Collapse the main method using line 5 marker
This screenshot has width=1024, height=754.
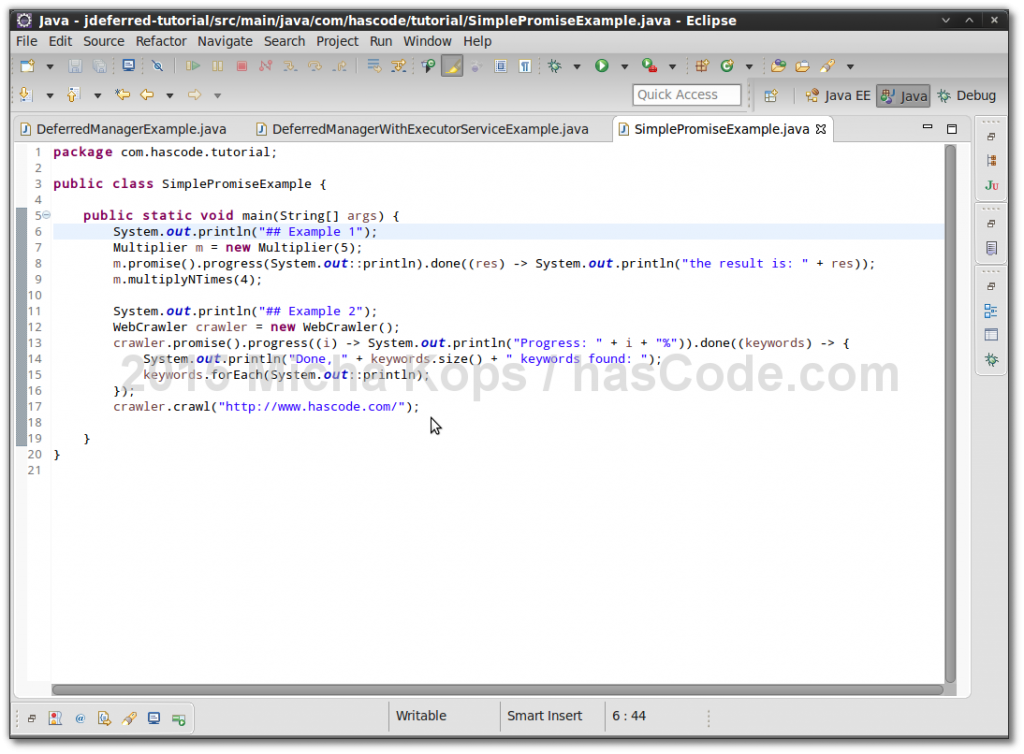[46, 215]
